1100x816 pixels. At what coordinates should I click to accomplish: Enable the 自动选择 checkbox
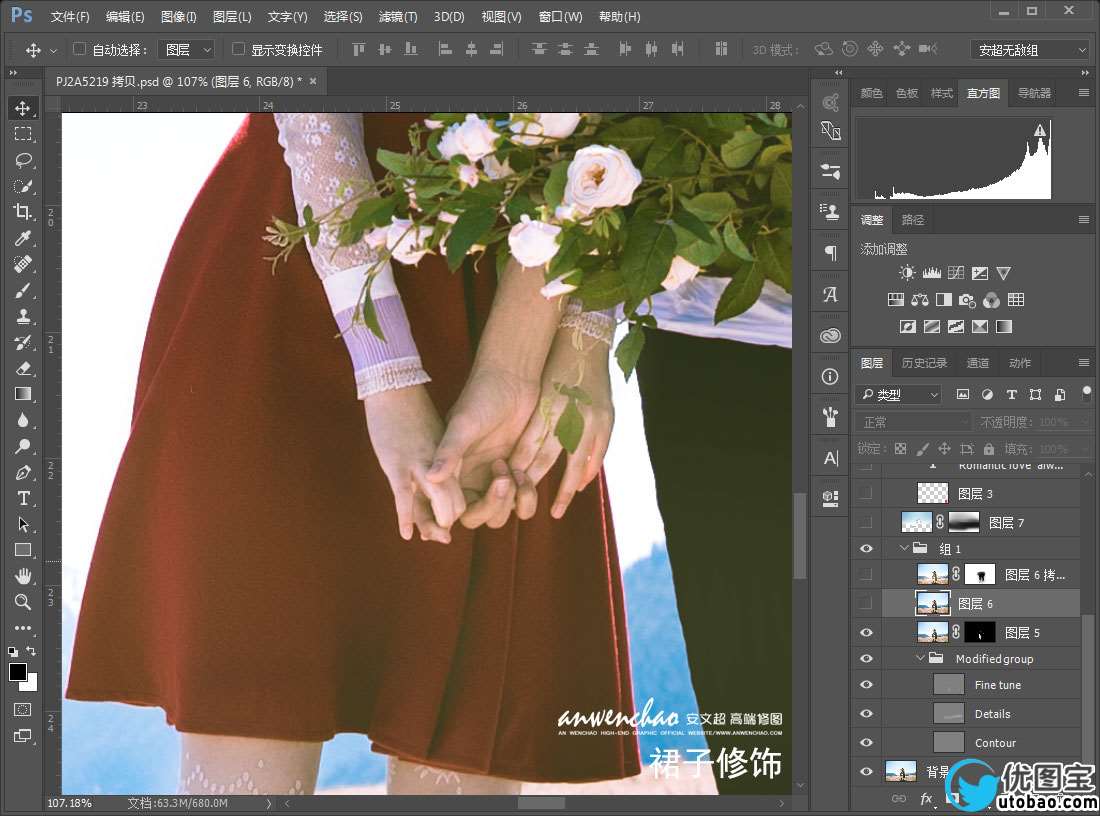coord(80,49)
